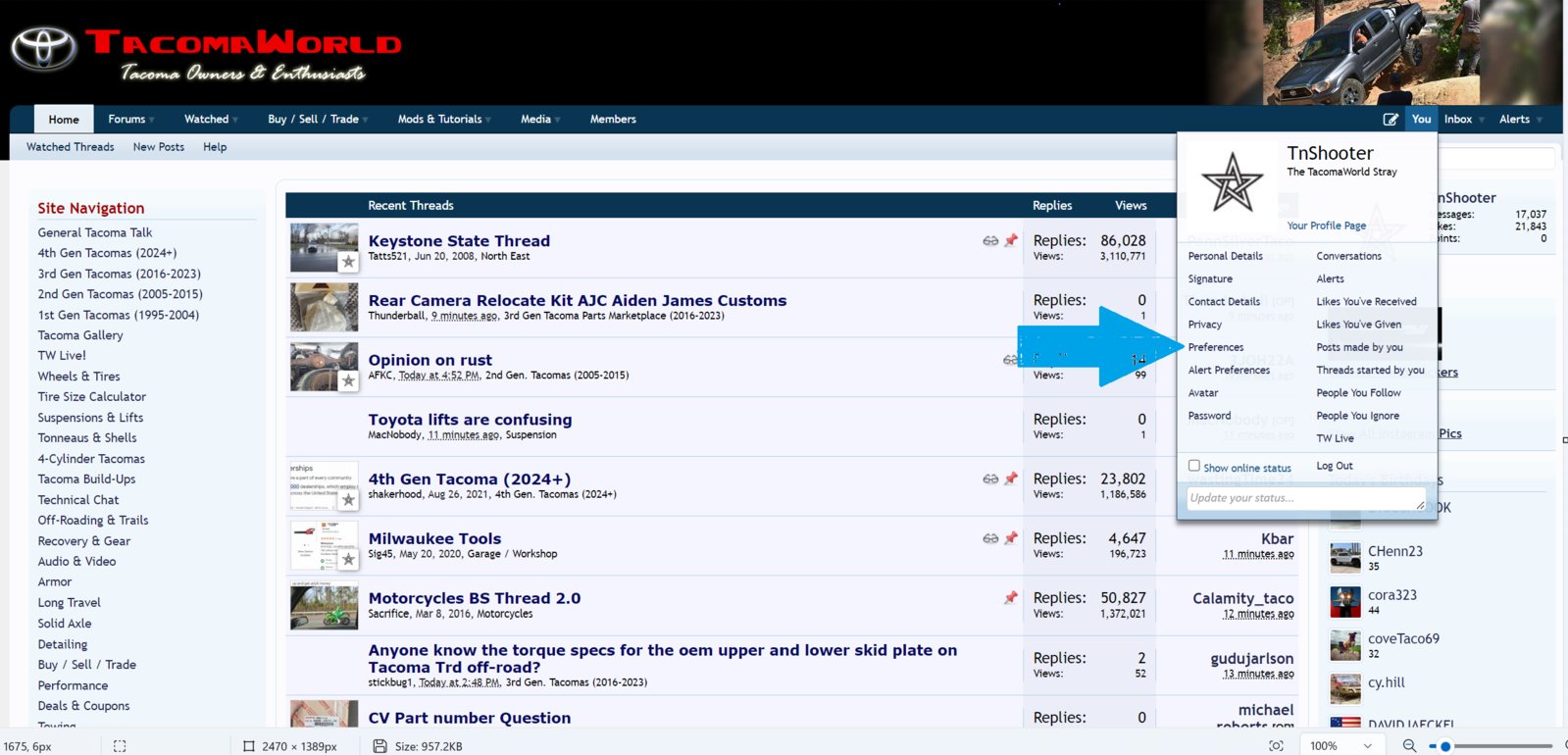Image resolution: width=1568 pixels, height=755 pixels.
Task: Click the pin icon on Motorcycles BS Thread
Action: [x=1011, y=597]
